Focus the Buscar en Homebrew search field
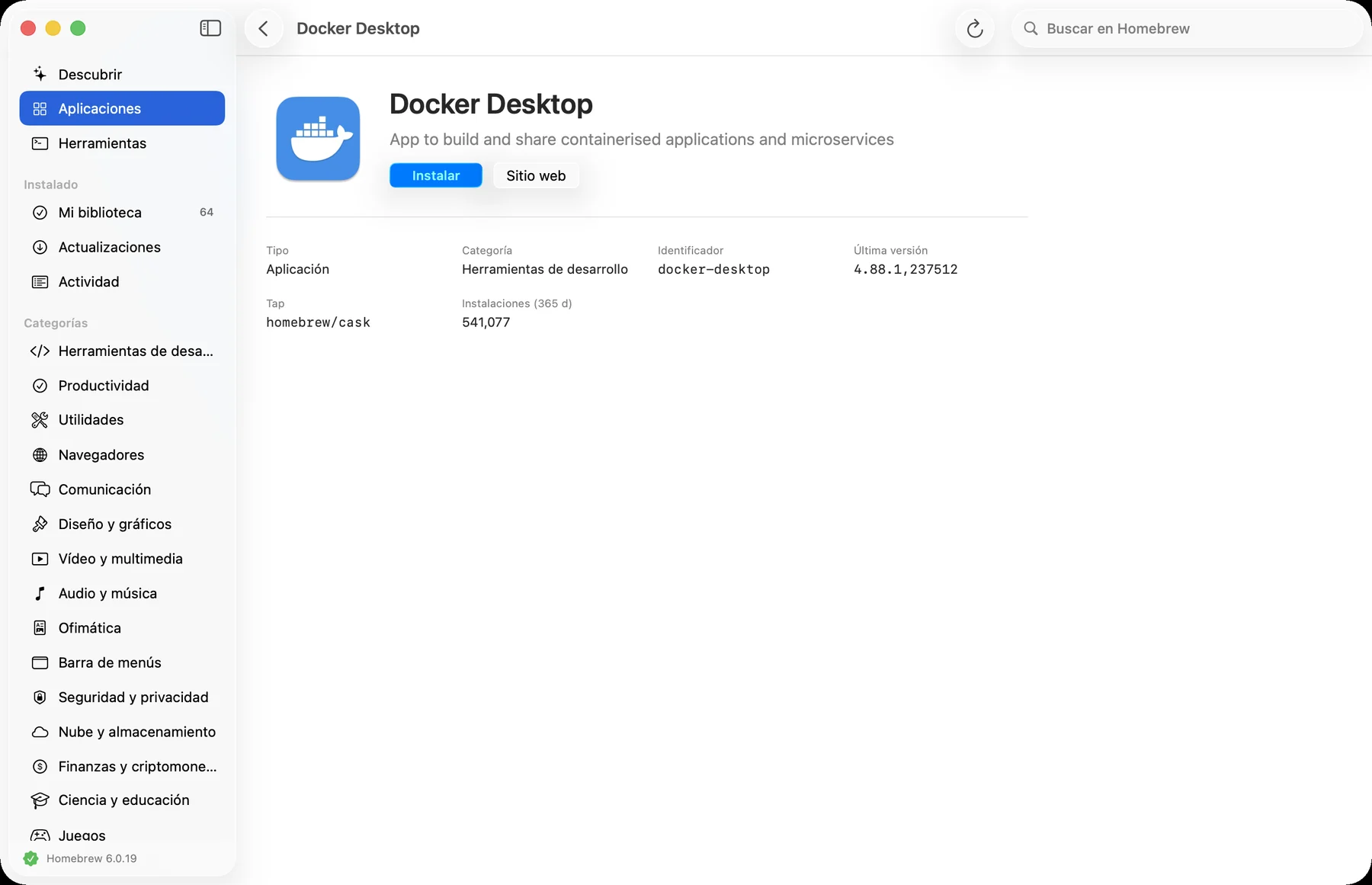 click(x=1187, y=28)
